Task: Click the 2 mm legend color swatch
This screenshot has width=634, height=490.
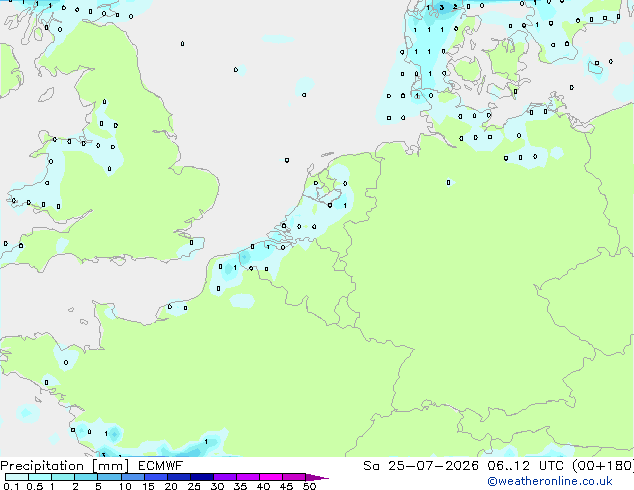Action: (86, 477)
